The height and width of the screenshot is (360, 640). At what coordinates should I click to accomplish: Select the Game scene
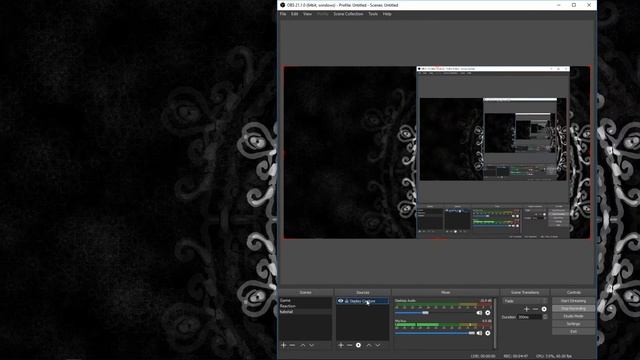(305, 300)
